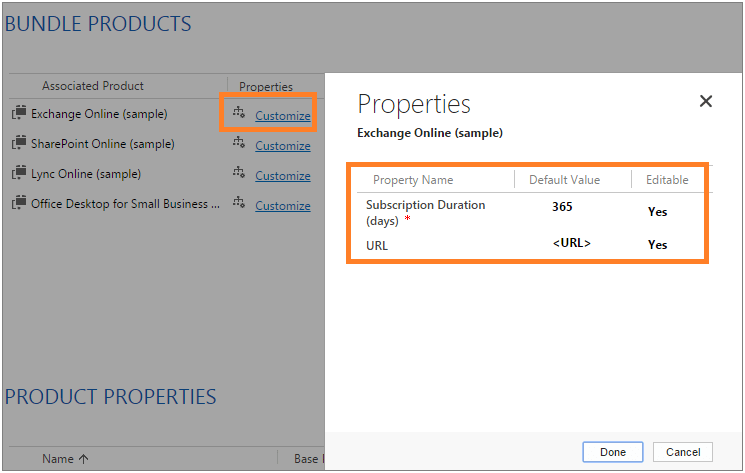Click the bundle icon beside Lync Online (sample)

[x=19, y=172]
